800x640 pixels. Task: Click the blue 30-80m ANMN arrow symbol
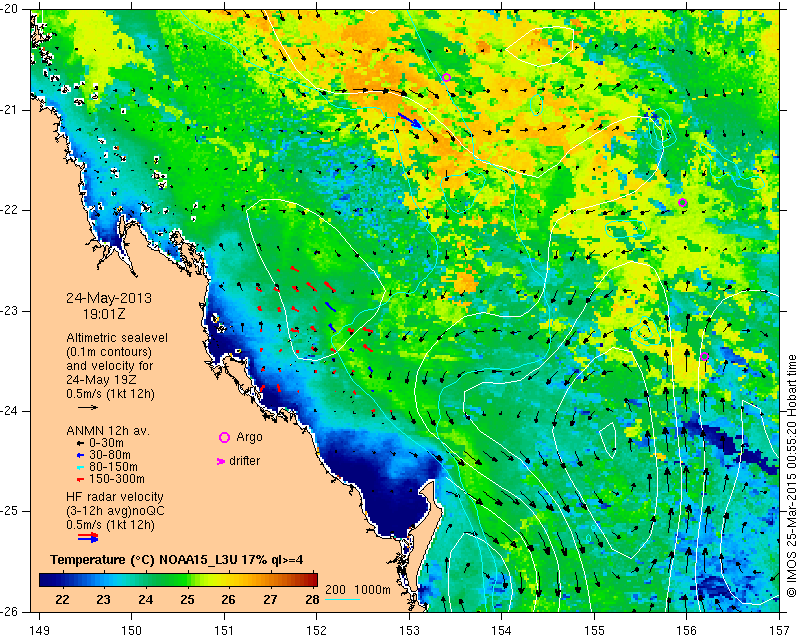80,455
